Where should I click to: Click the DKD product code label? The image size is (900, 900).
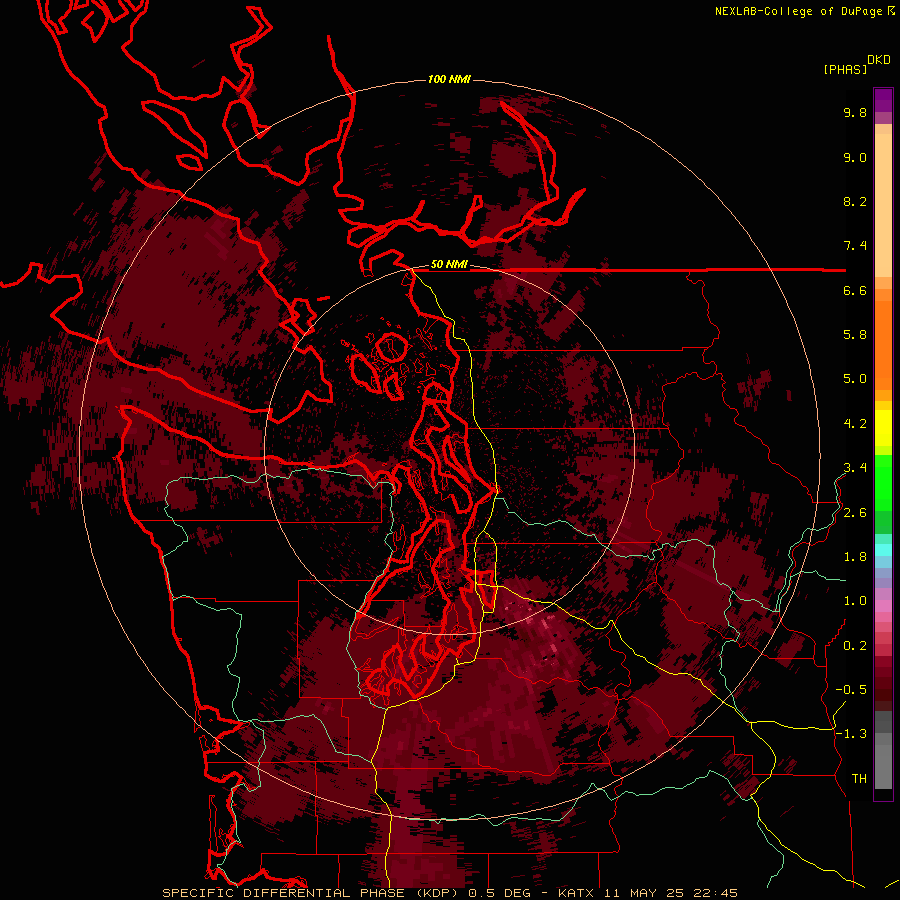pyautogui.click(x=879, y=60)
